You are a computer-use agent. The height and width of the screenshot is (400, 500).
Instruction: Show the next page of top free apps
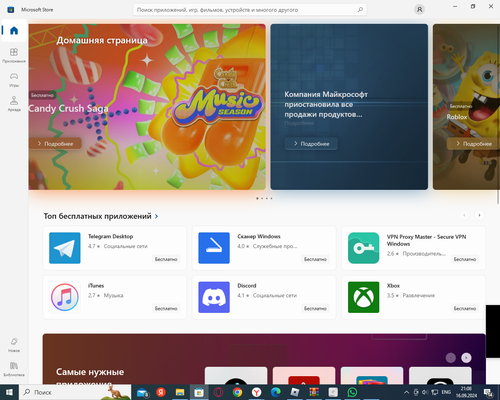(479, 215)
